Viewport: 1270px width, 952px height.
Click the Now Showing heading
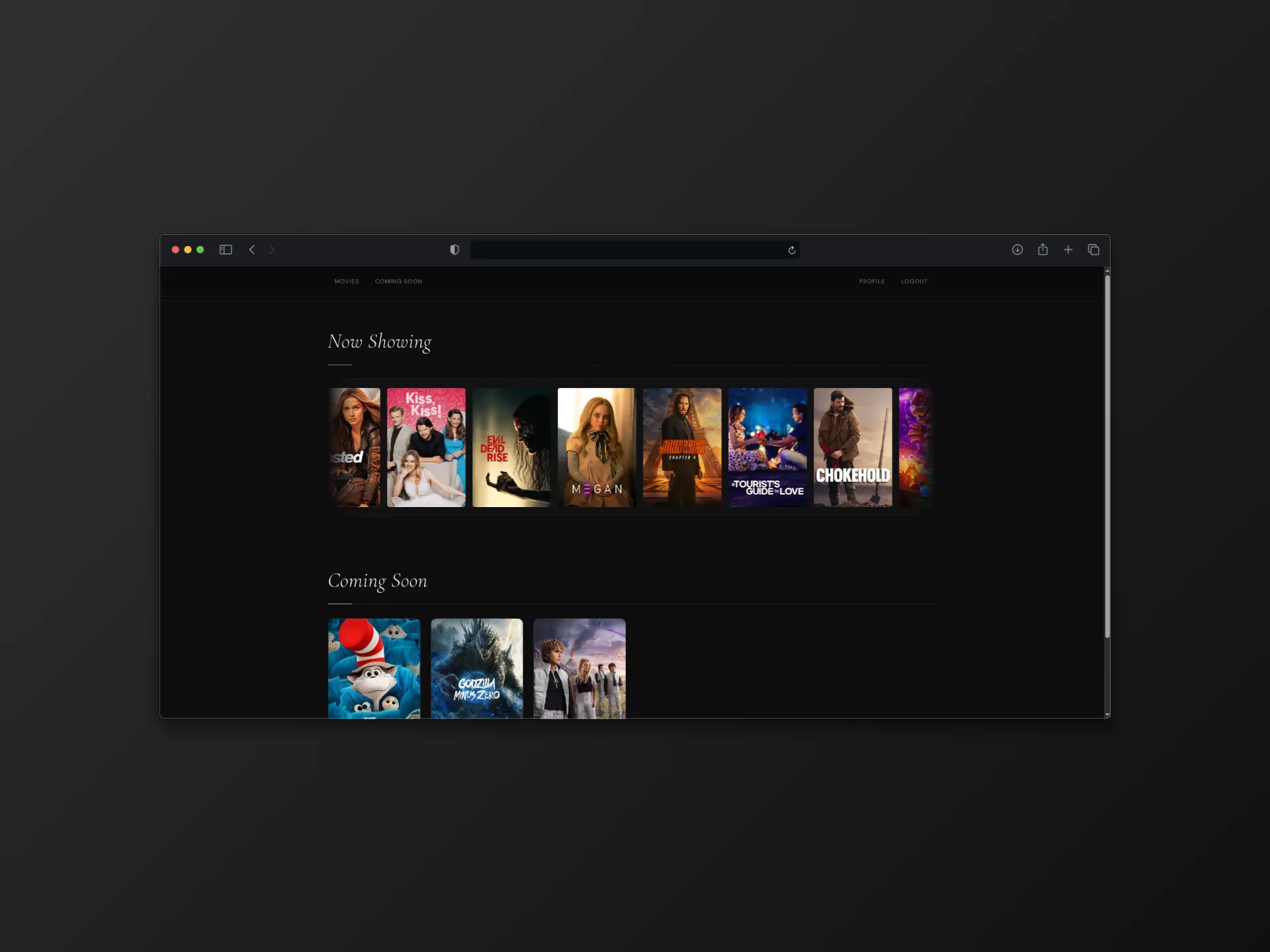pyautogui.click(x=380, y=342)
